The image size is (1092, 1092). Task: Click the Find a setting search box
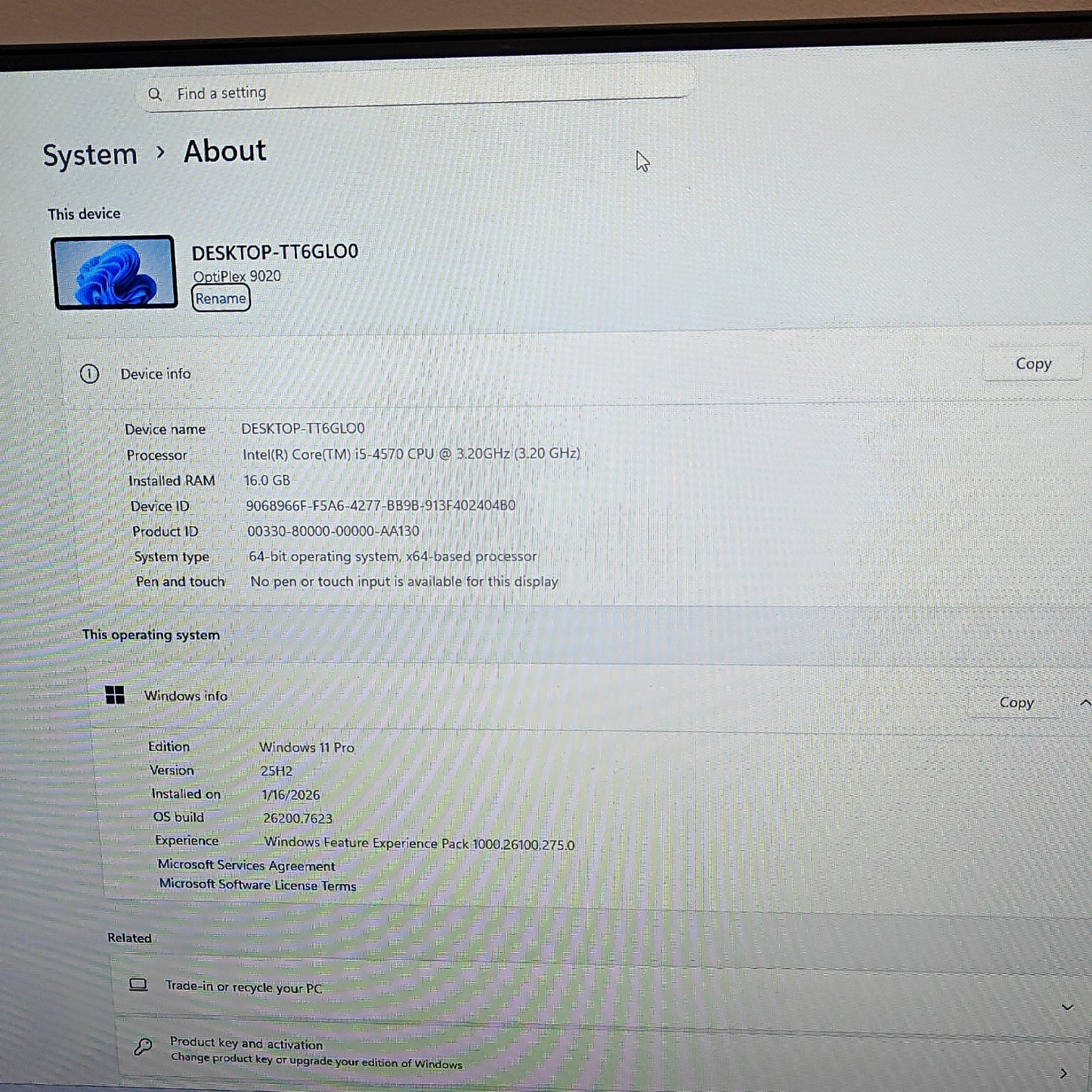416,93
